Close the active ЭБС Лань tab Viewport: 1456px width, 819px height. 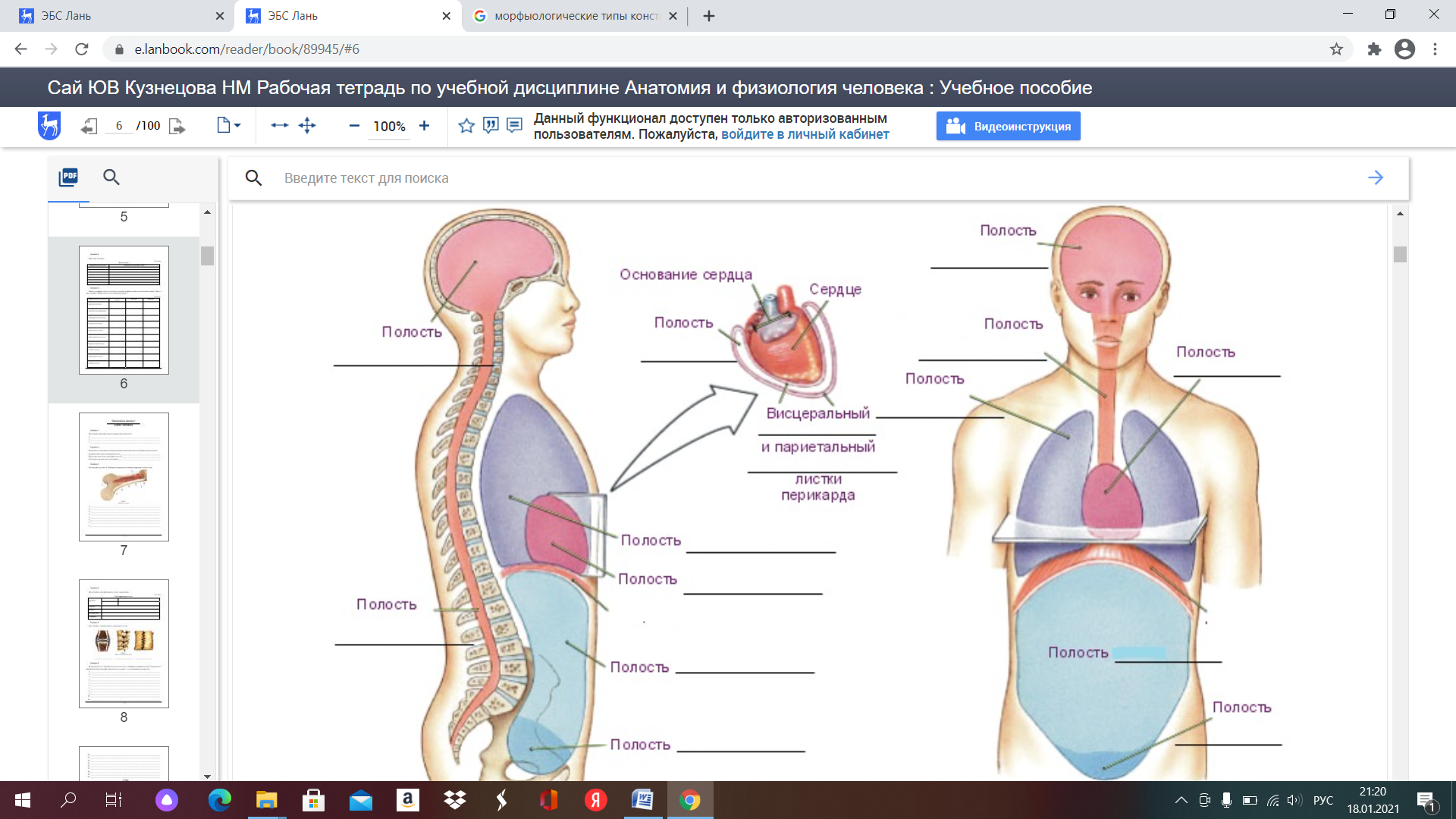[x=446, y=16]
